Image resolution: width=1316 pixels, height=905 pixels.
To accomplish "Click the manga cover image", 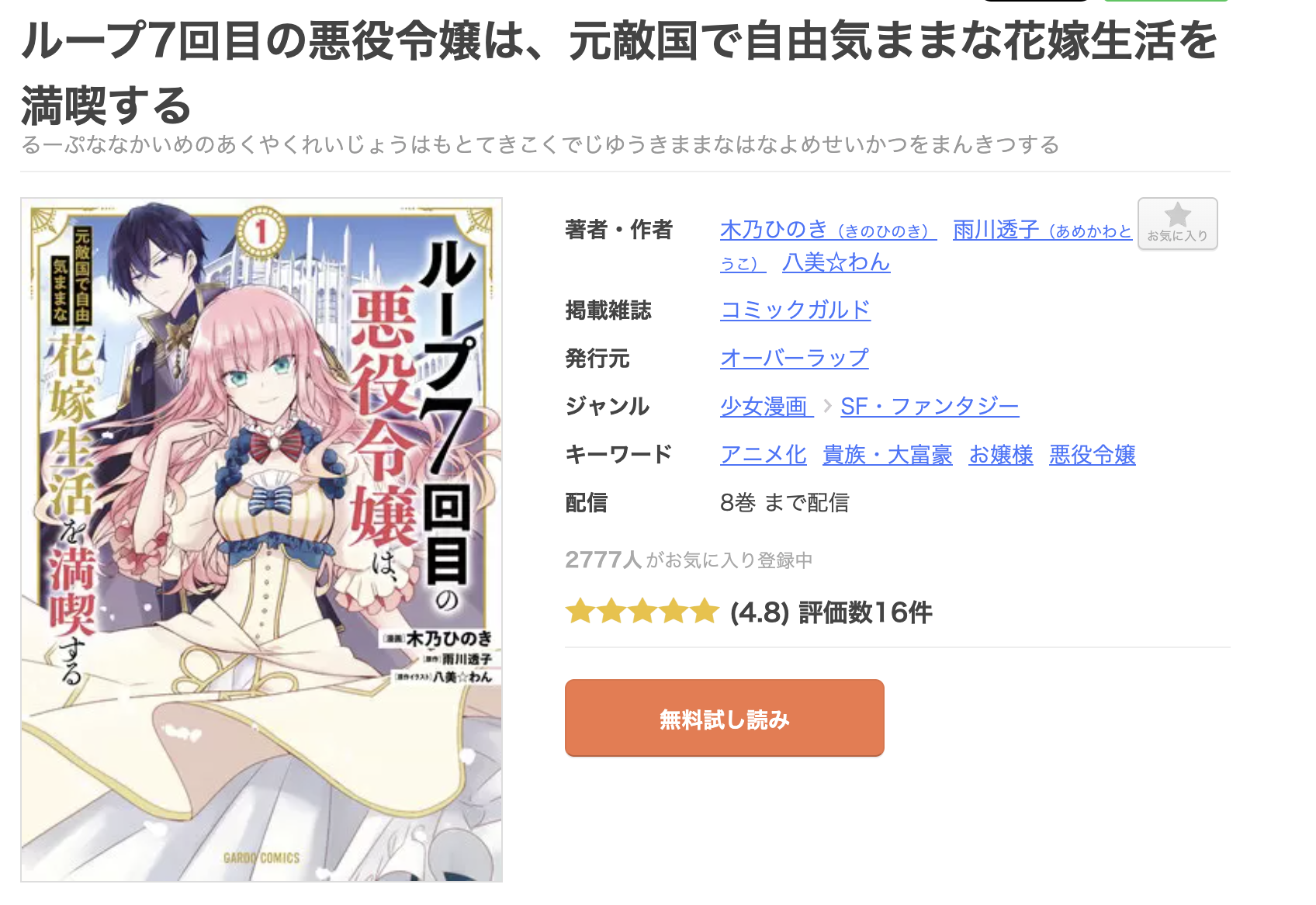I will click(261, 539).
